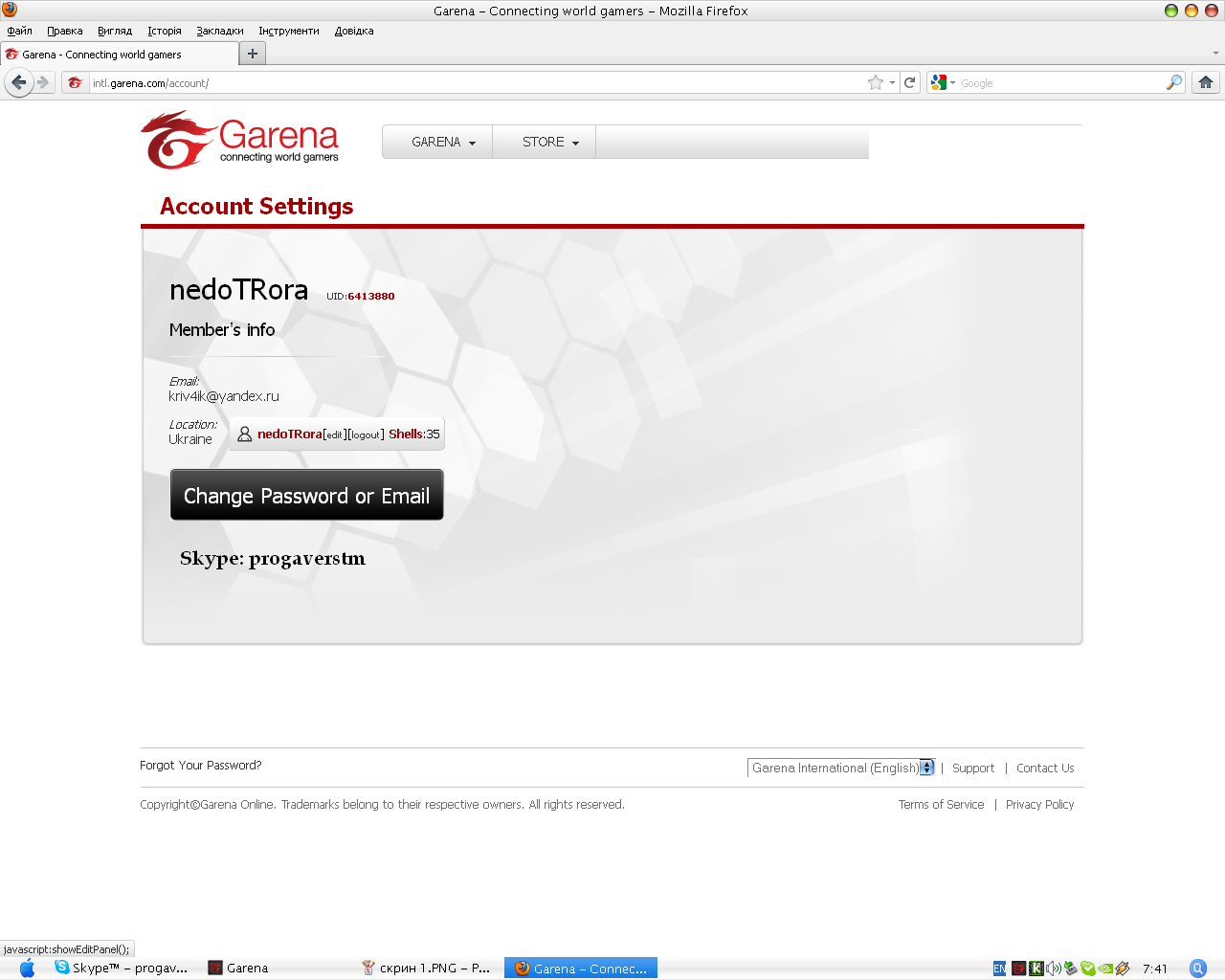The image size is (1225, 980).
Task: Click the green K tray icon
Action: click(x=1036, y=969)
